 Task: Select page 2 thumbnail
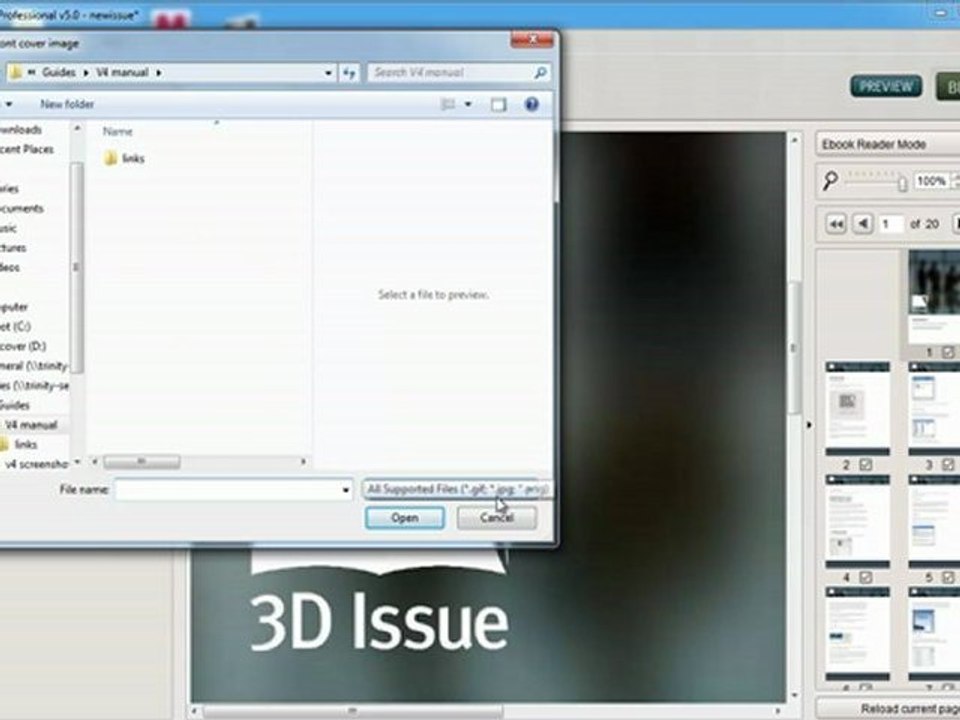[x=857, y=408]
